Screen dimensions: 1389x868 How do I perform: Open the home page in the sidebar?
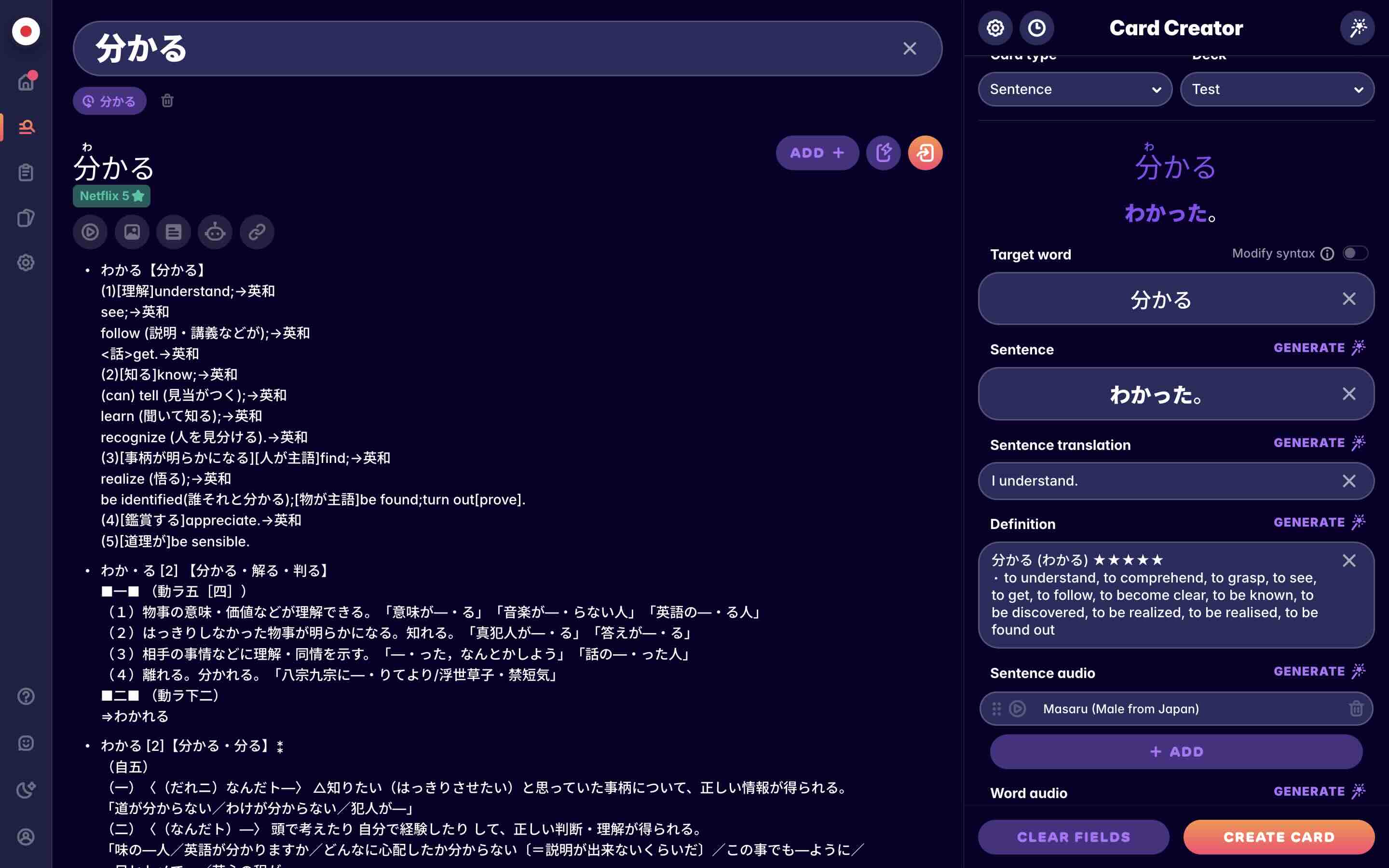click(x=26, y=81)
